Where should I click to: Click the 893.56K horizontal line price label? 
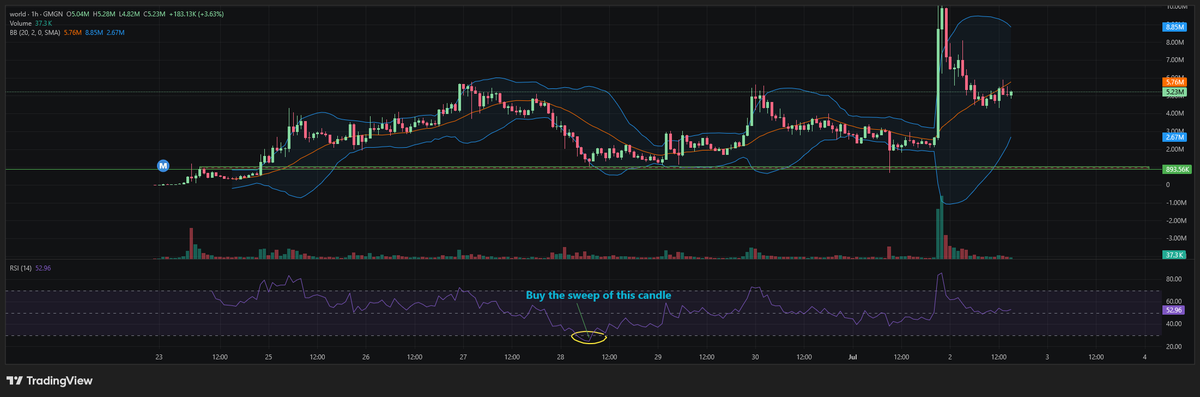pyautogui.click(x=1177, y=169)
